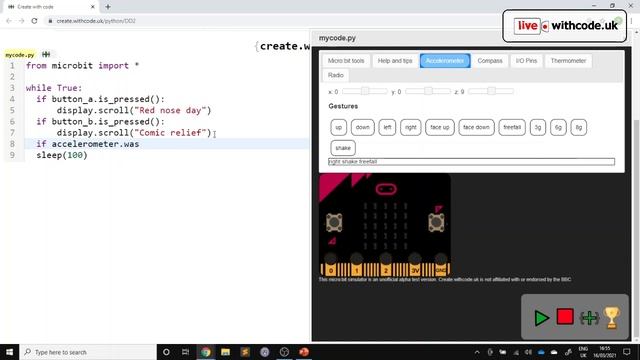Screen dimensions: 640x360
Task: Trigger the 'freefall' gesture
Action: (x=512, y=127)
